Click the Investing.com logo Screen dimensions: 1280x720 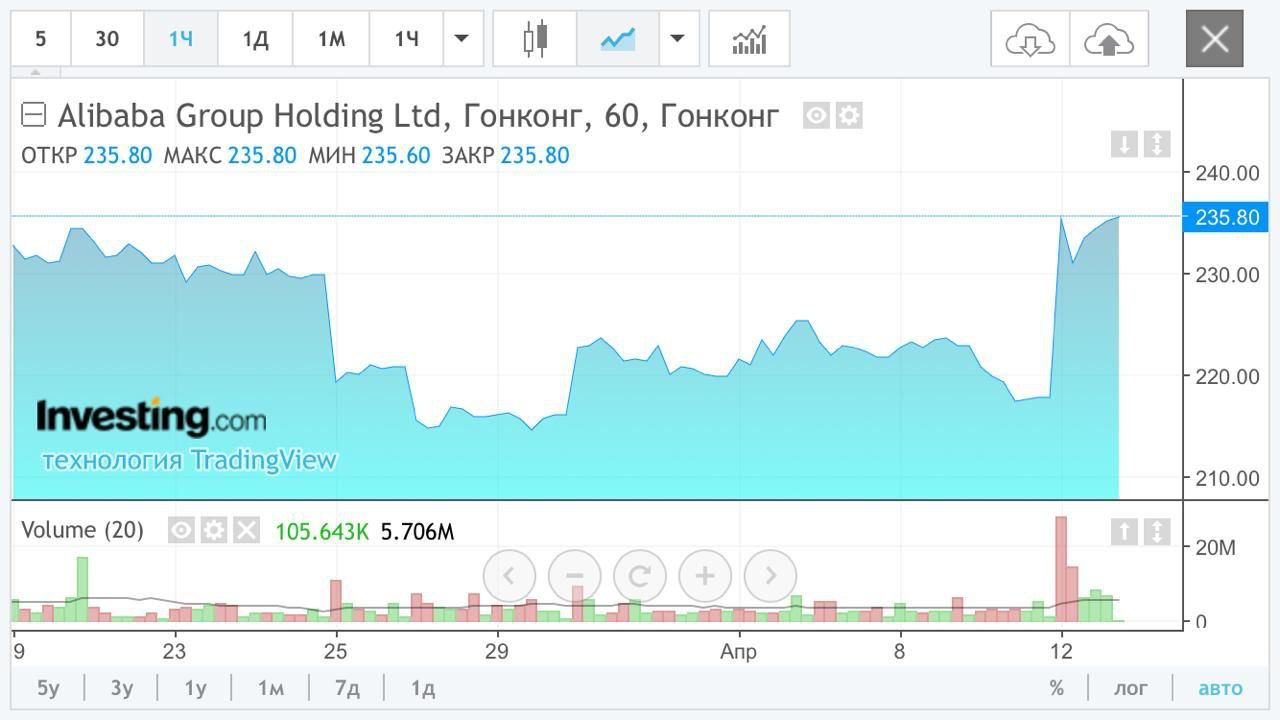152,417
